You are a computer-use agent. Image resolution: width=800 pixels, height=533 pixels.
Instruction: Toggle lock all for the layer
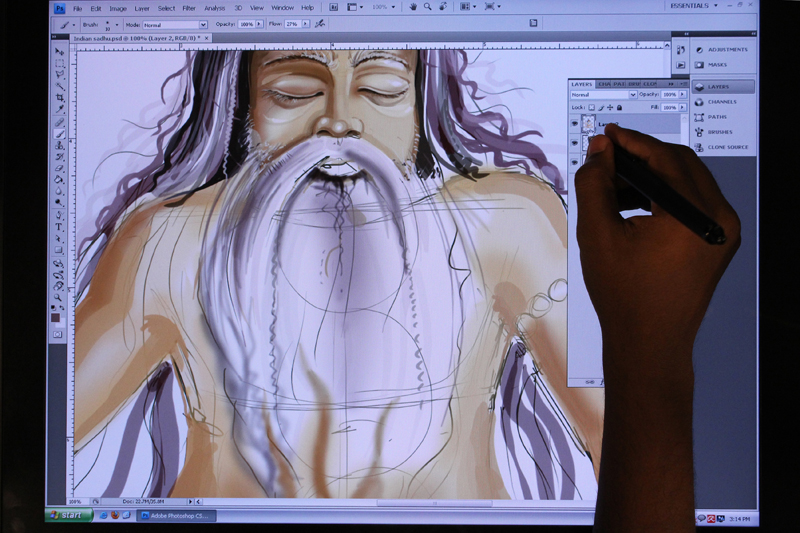[x=619, y=107]
